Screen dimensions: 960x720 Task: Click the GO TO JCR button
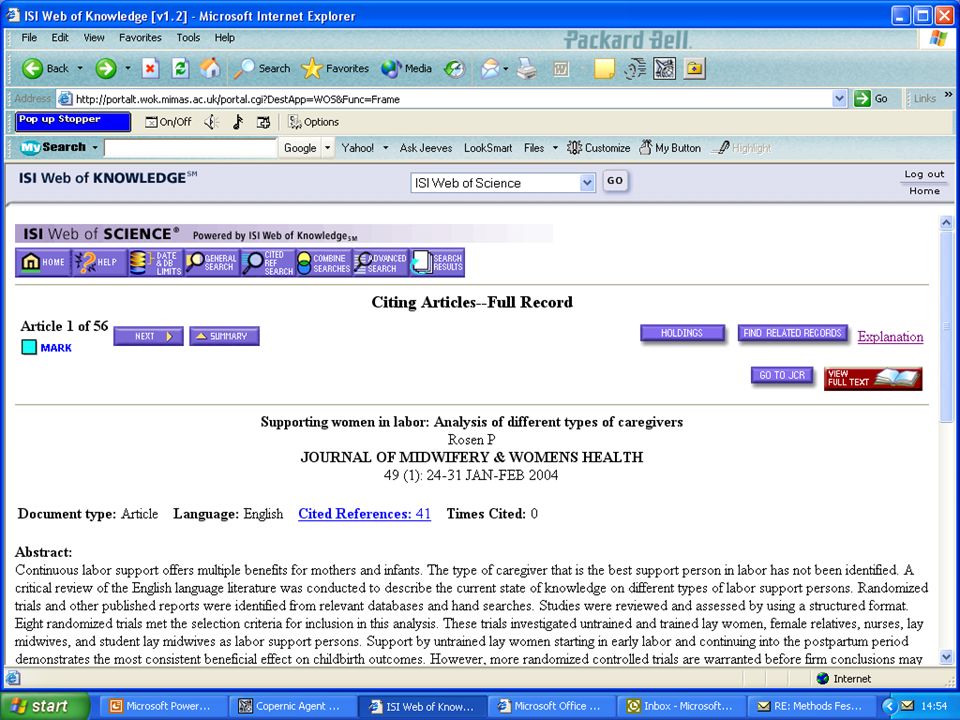point(782,375)
